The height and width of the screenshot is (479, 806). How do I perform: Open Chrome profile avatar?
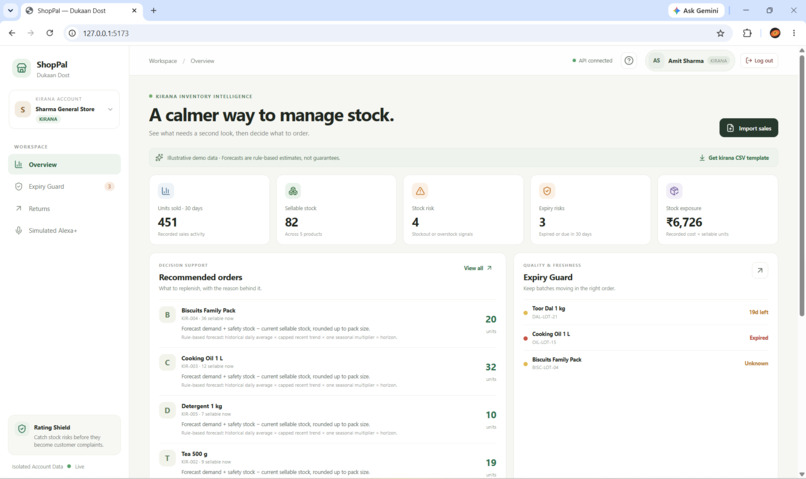pyautogui.click(x=775, y=33)
